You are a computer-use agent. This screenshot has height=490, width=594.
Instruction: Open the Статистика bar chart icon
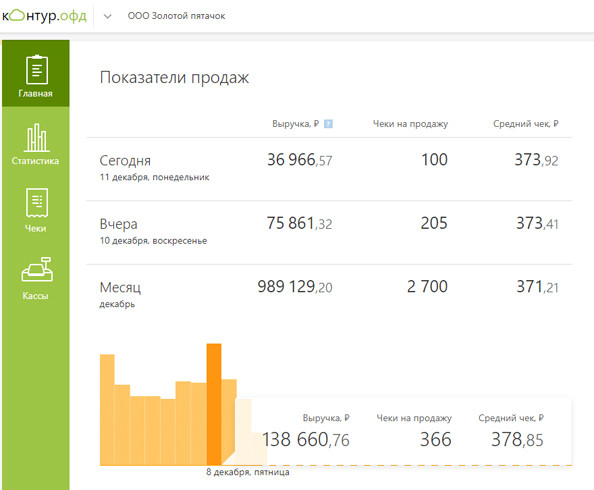37,138
